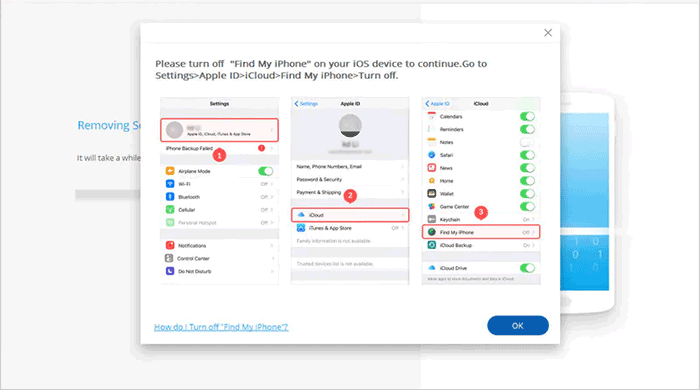Viewport: 700px width, 390px height.
Task: Click chevron on Name, Phone Numbers, Email row
Action: (x=402, y=166)
